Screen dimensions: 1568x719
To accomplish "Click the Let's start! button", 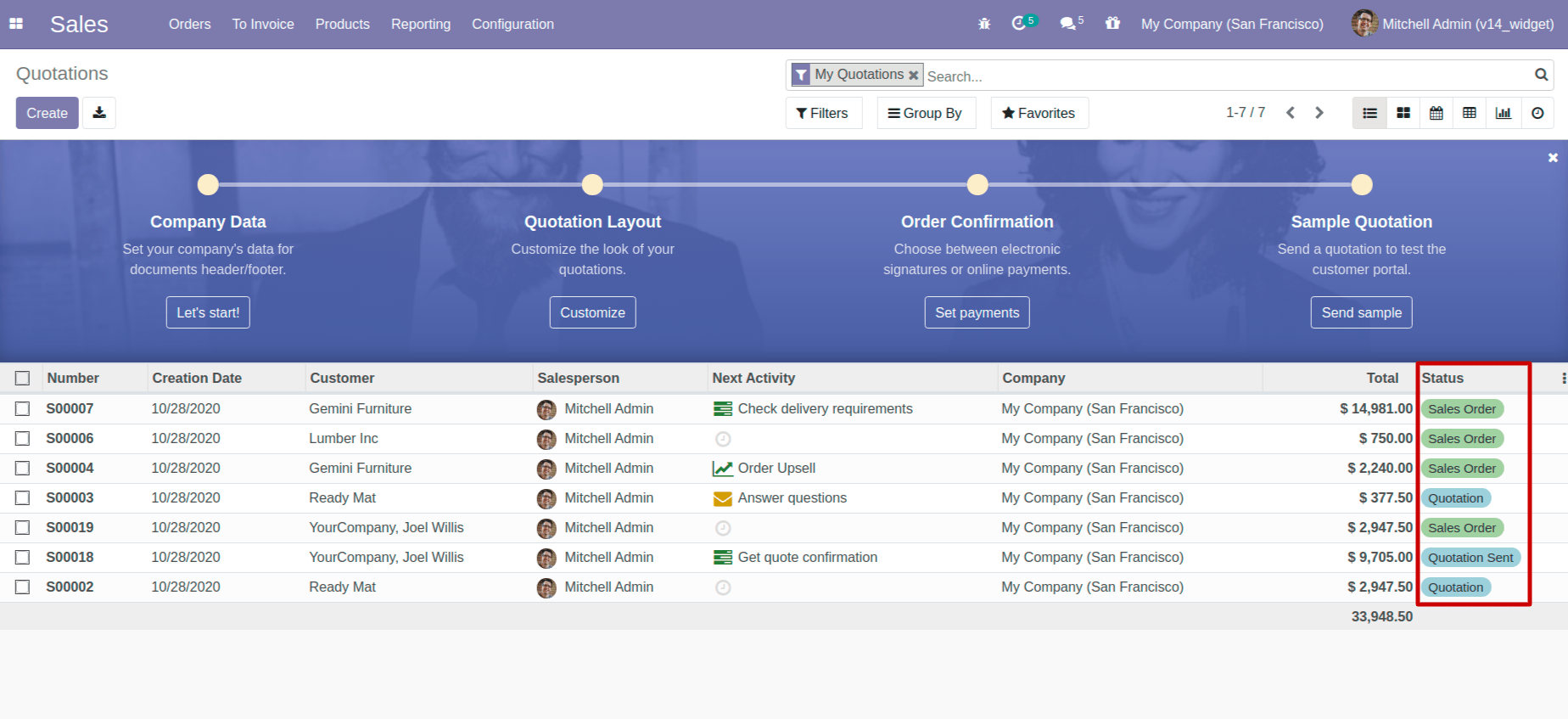I will tap(208, 312).
